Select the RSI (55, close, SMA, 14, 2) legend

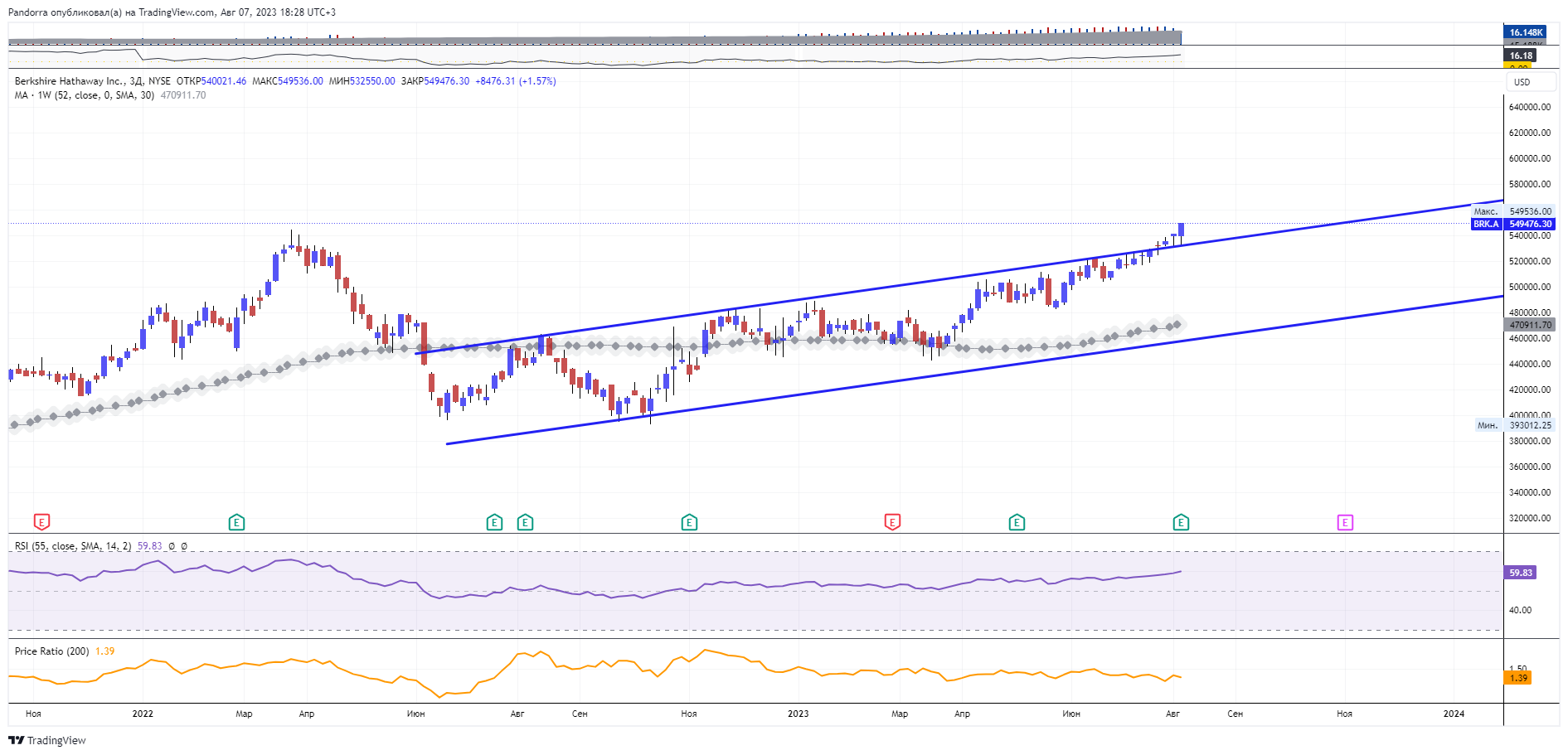pos(73,546)
